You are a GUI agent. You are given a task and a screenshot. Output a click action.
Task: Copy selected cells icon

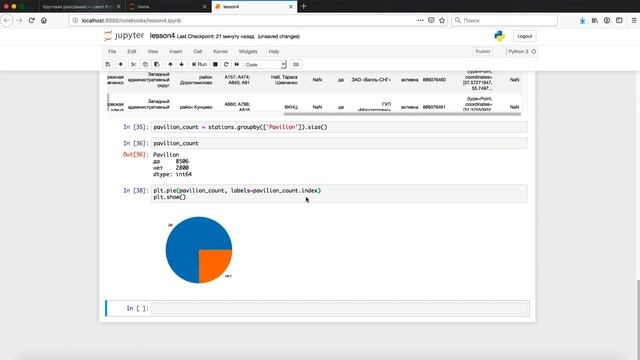click(x=145, y=64)
